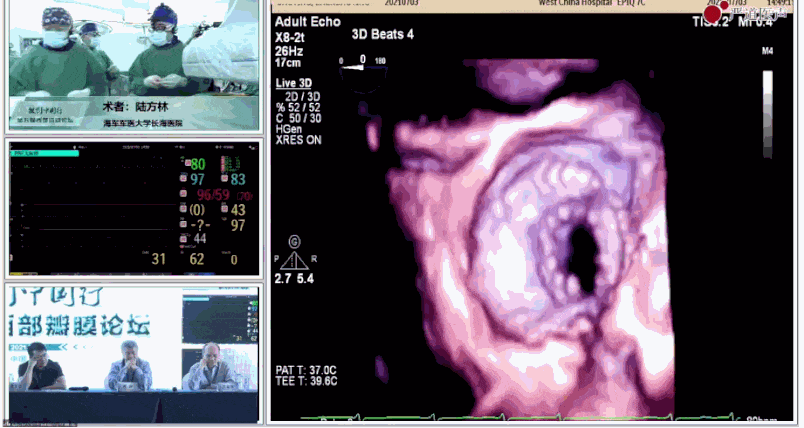Click the grayscale map bar under M4
This screenshot has width=804, height=428.
768,114
